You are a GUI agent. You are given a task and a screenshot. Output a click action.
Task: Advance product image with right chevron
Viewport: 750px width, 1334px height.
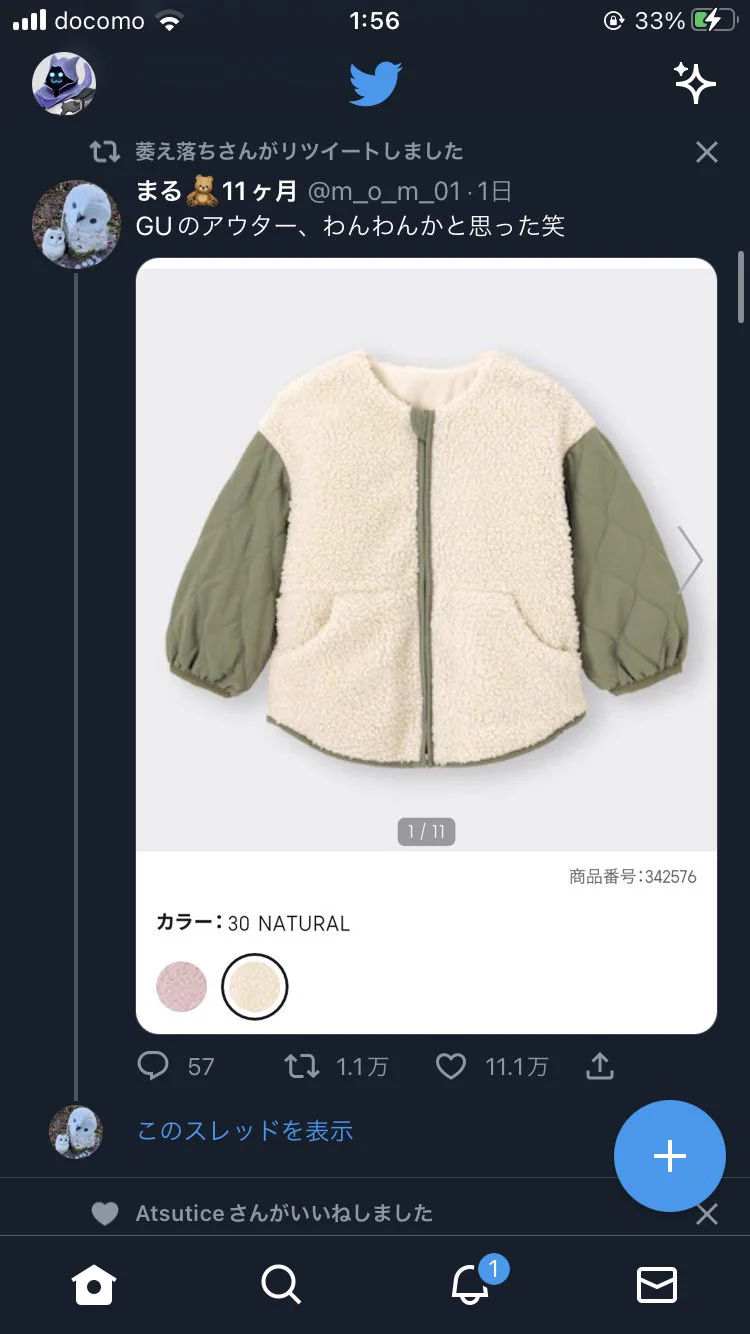pyautogui.click(x=691, y=560)
